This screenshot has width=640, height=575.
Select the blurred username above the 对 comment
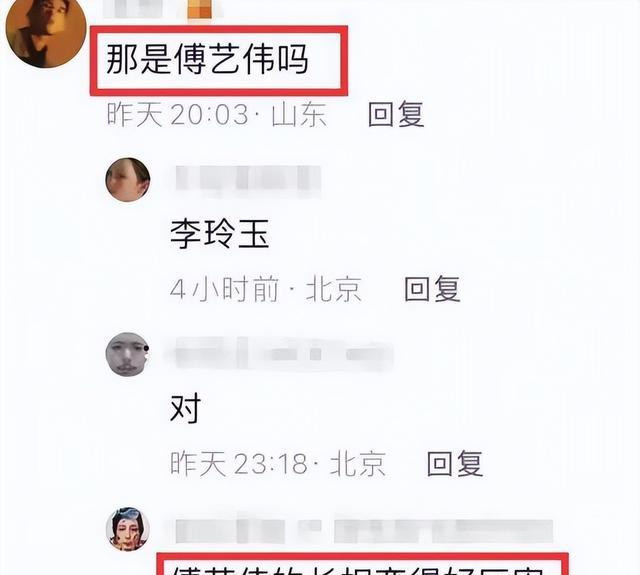pos(282,354)
